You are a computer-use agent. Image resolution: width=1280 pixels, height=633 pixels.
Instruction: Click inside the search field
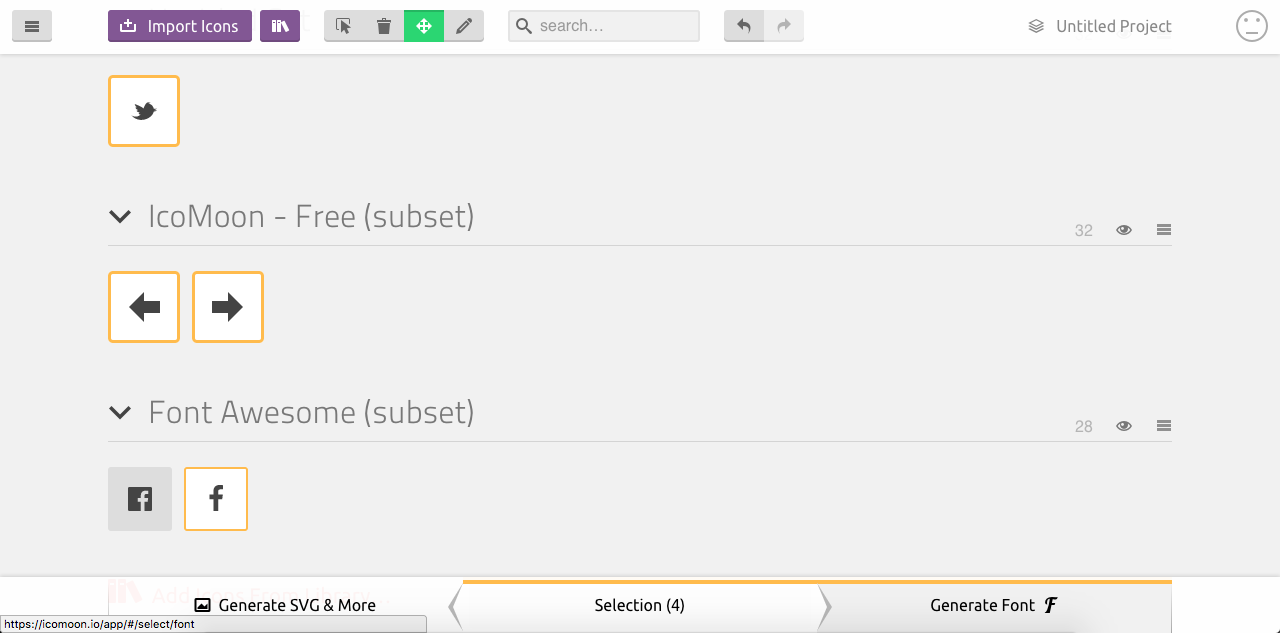(x=603, y=26)
